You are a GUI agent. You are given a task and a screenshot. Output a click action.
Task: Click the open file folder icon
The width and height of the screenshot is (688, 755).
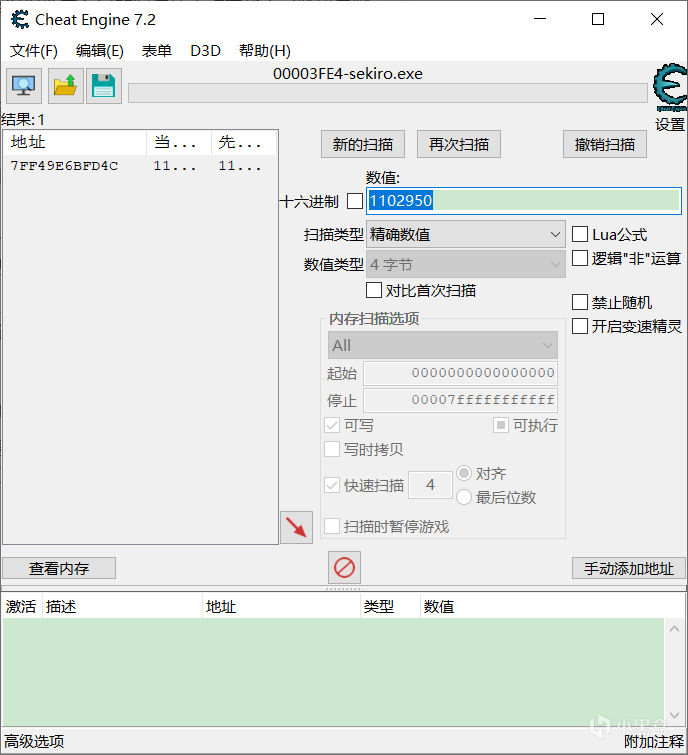tap(65, 86)
